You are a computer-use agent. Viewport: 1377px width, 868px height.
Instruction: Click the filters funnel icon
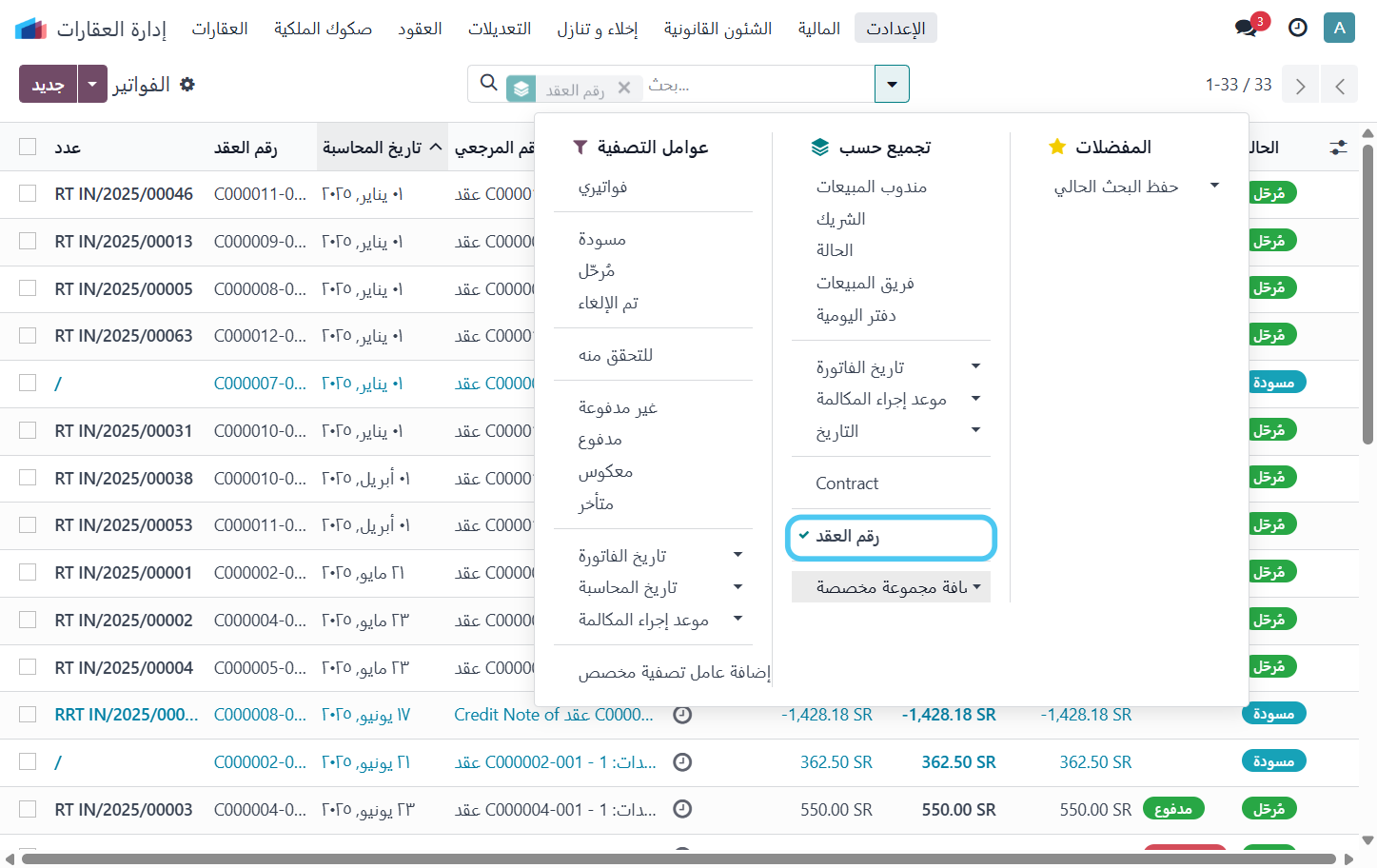click(x=580, y=148)
